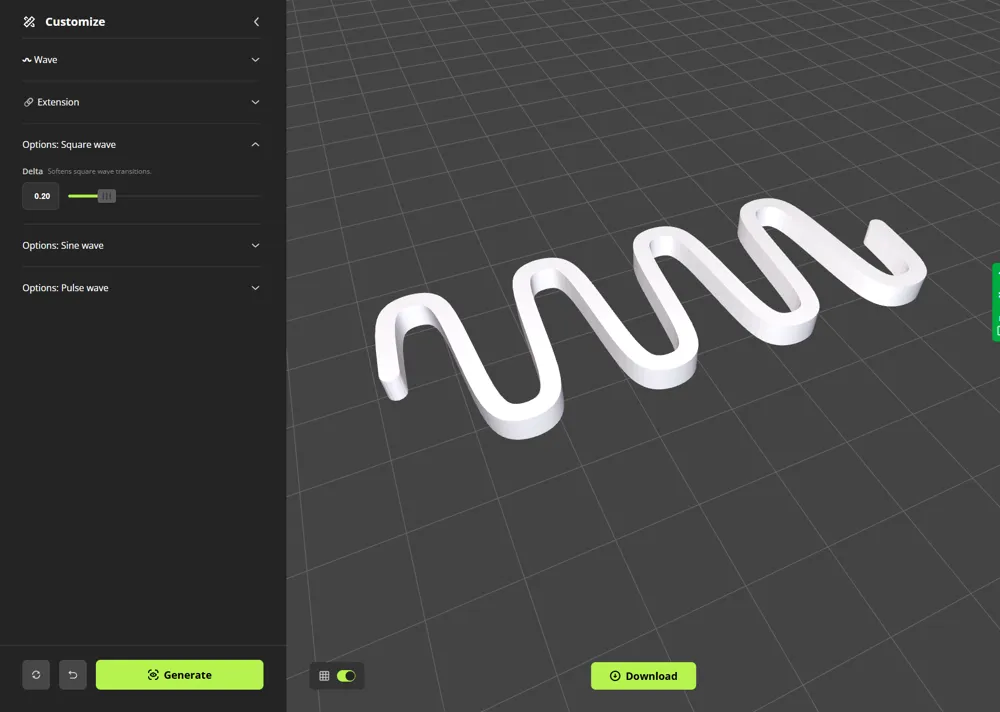
Task: Collapse the sidebar using the top chevron
Action: [x=256, y=21]
